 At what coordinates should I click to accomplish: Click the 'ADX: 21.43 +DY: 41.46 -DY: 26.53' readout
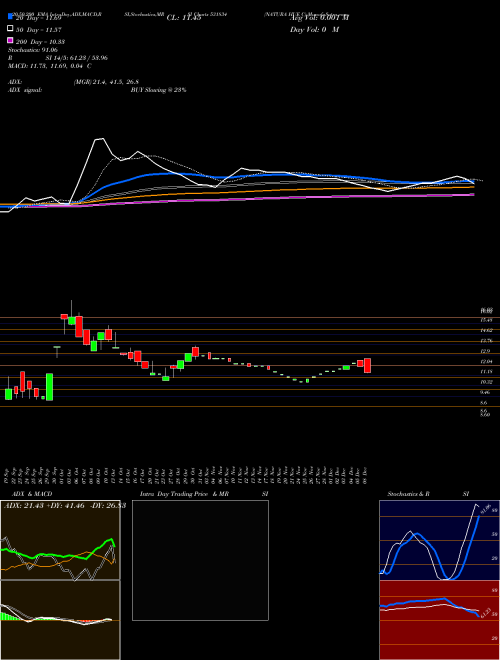pos(65,506)
